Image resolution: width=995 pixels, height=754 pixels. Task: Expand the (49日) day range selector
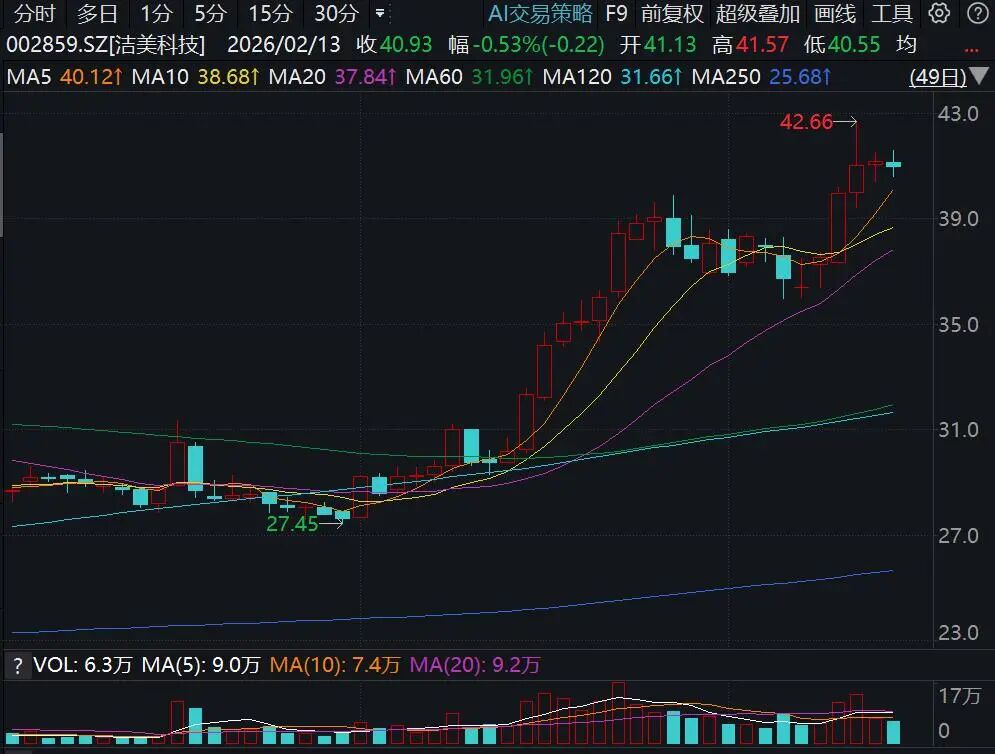938,78
